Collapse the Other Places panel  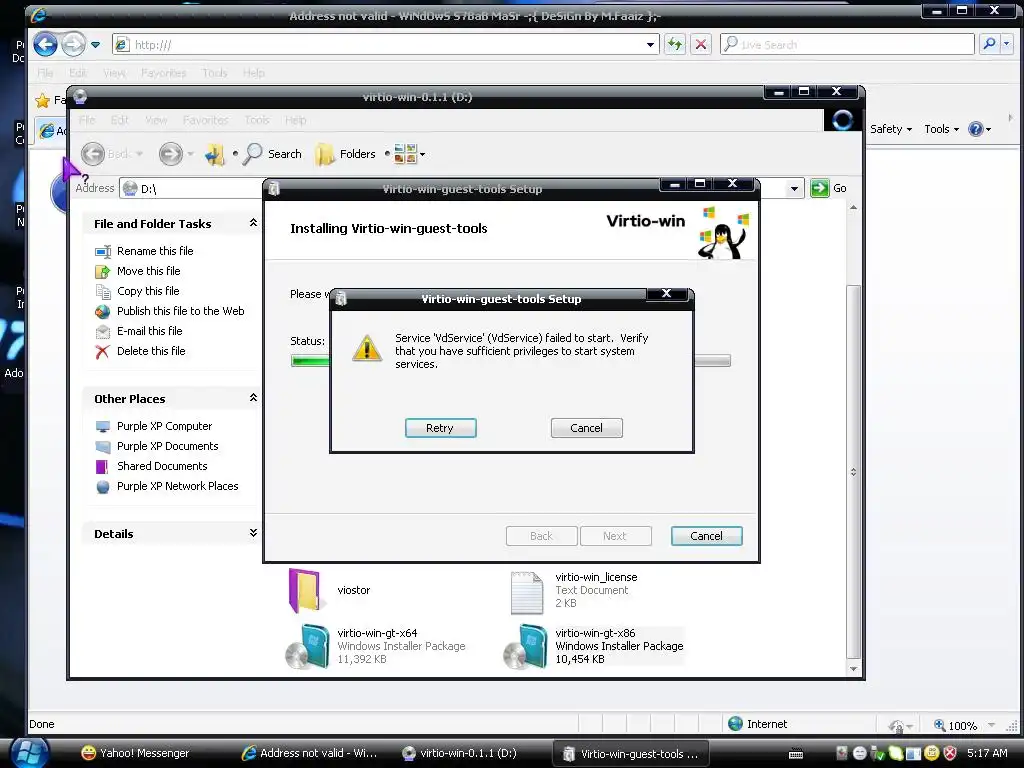(x=253, y=398)
